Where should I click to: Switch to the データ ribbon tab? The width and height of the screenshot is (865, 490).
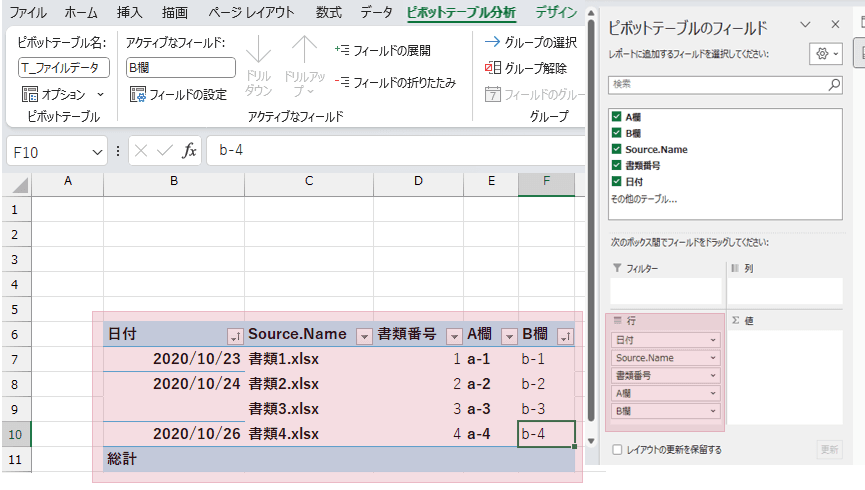click(376, 13)
